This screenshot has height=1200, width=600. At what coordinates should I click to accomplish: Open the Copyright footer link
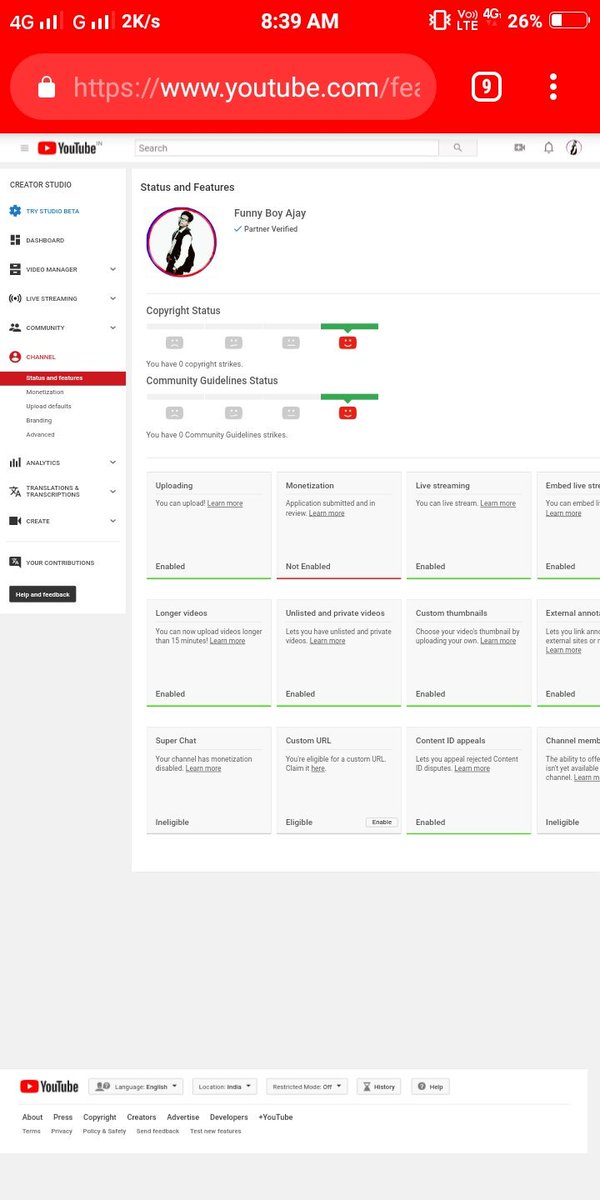[x=100, y=1117]
